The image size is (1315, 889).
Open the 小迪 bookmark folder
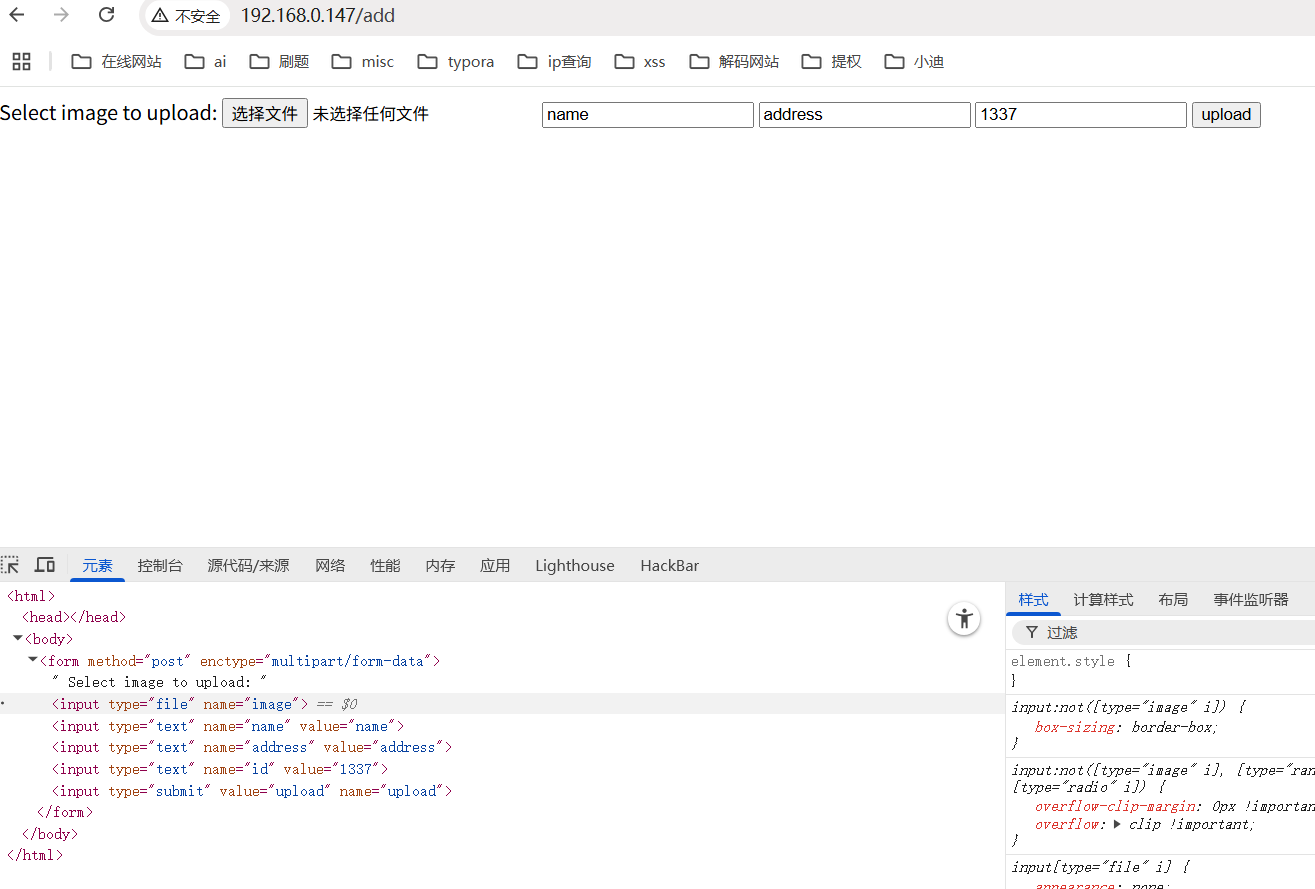coord(914,62)
